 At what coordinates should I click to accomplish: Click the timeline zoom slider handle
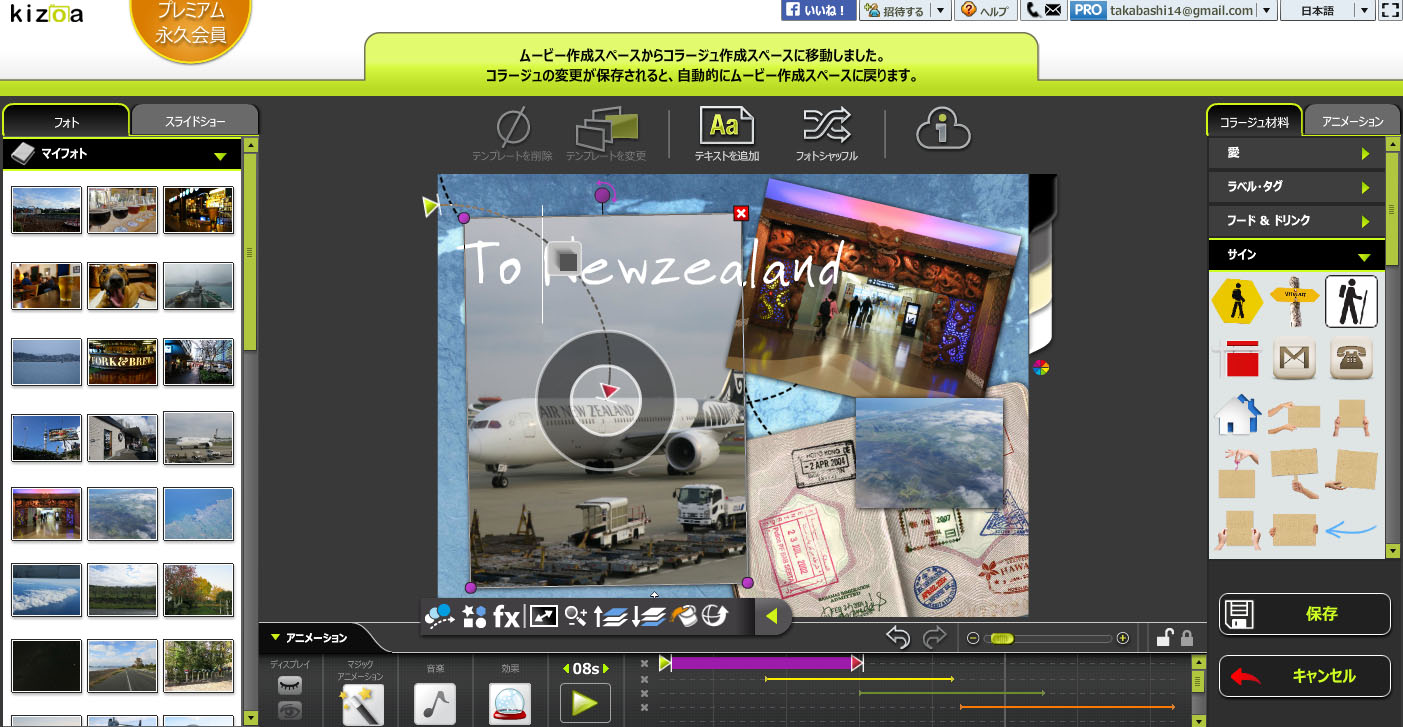pos(1003,638)
